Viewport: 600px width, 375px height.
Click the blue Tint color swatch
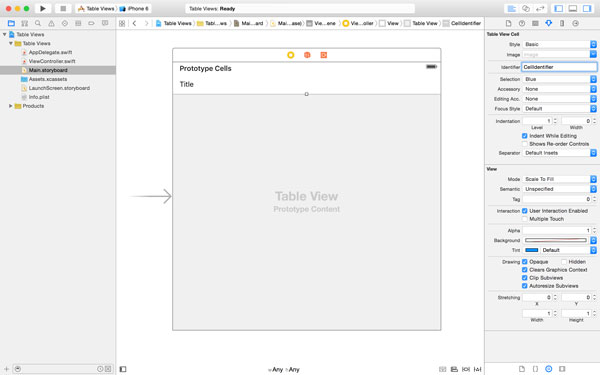(x=532, y=250)
